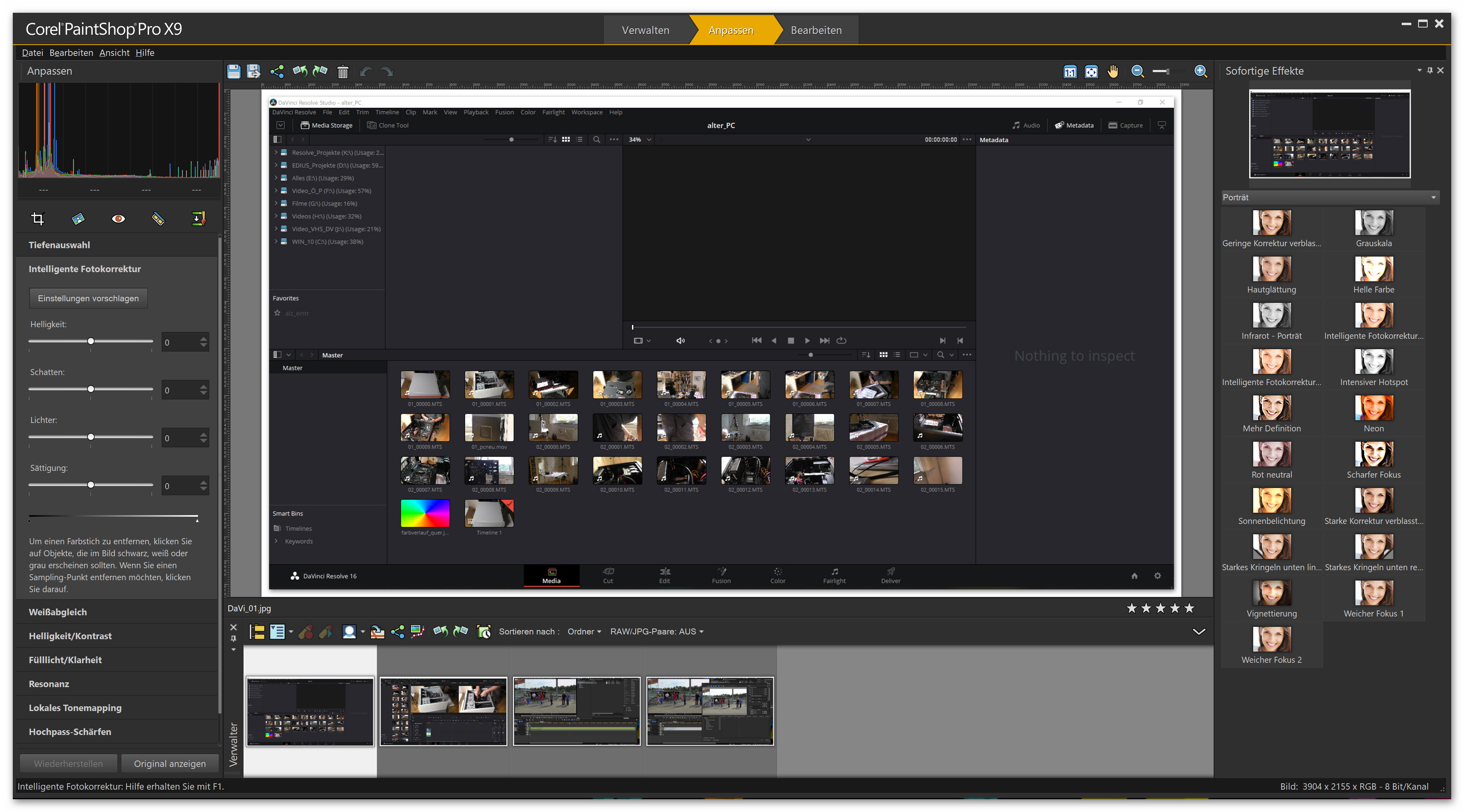Click the Zoom in magnifier icon
1464x812 pixels.
(1200, 71)
